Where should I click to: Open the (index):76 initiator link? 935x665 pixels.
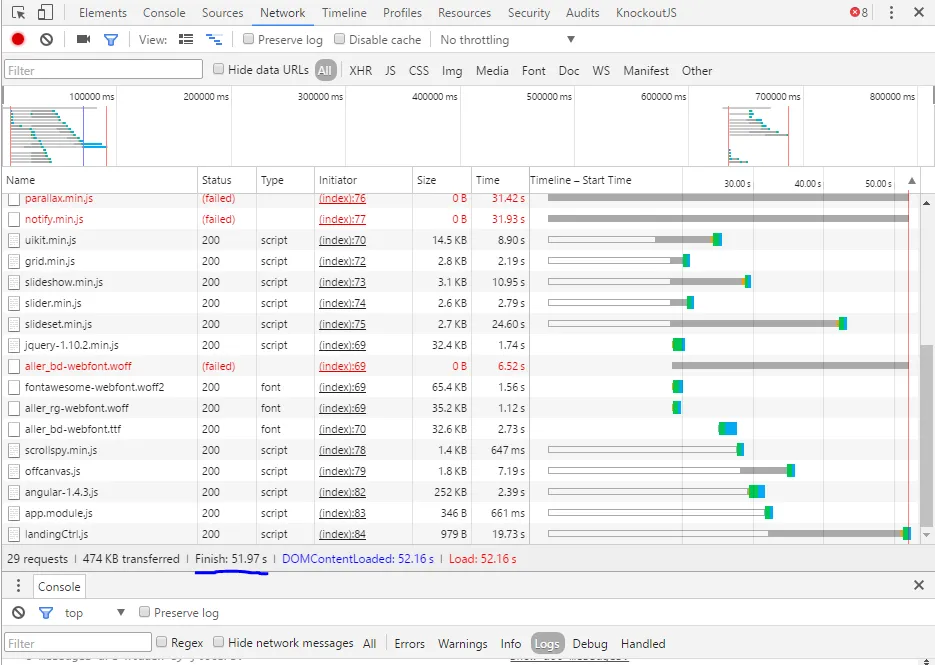(342, 198)
